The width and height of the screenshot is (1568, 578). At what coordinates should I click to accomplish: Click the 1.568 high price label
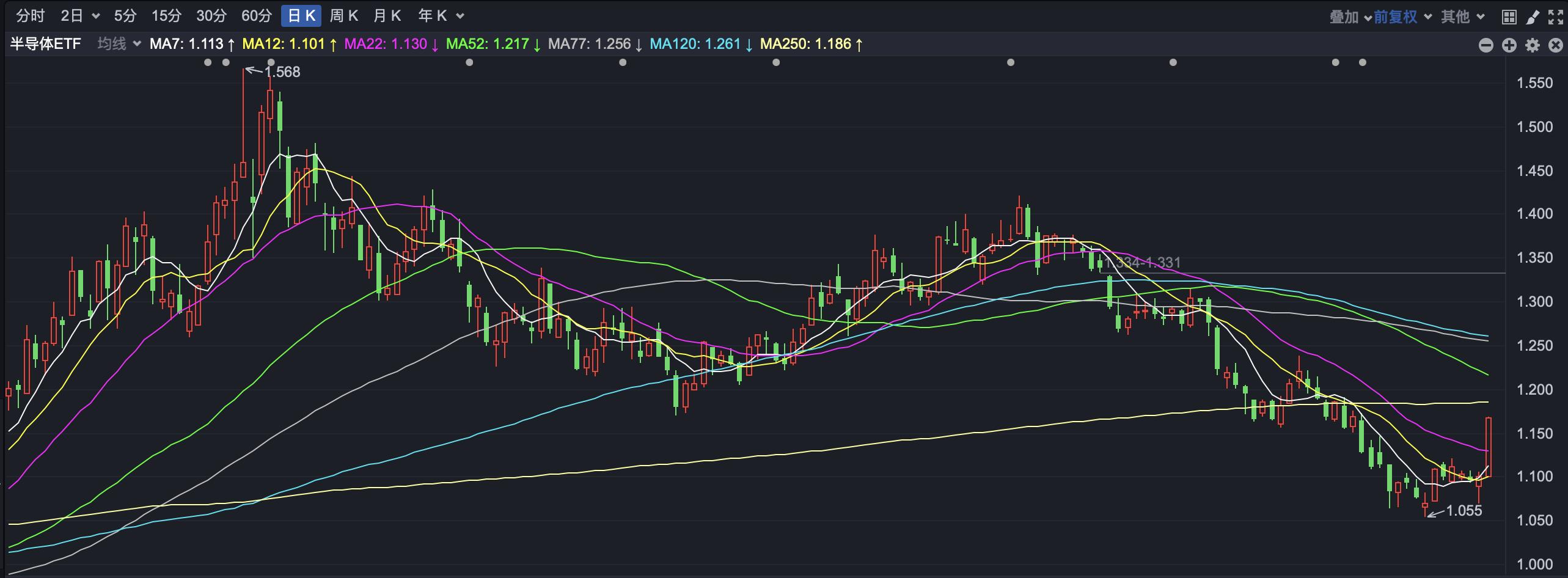coord(282,72)
